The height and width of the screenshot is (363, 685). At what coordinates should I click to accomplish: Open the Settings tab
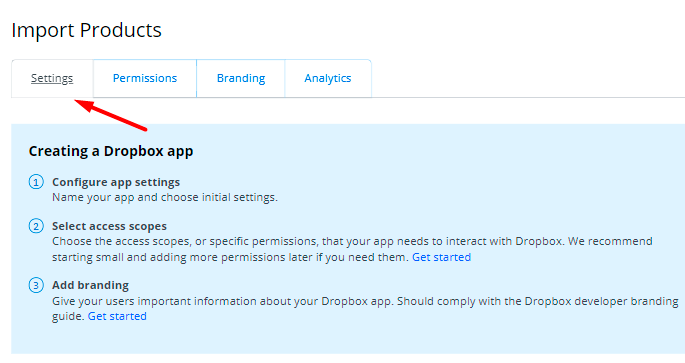(x=52, y=78)
